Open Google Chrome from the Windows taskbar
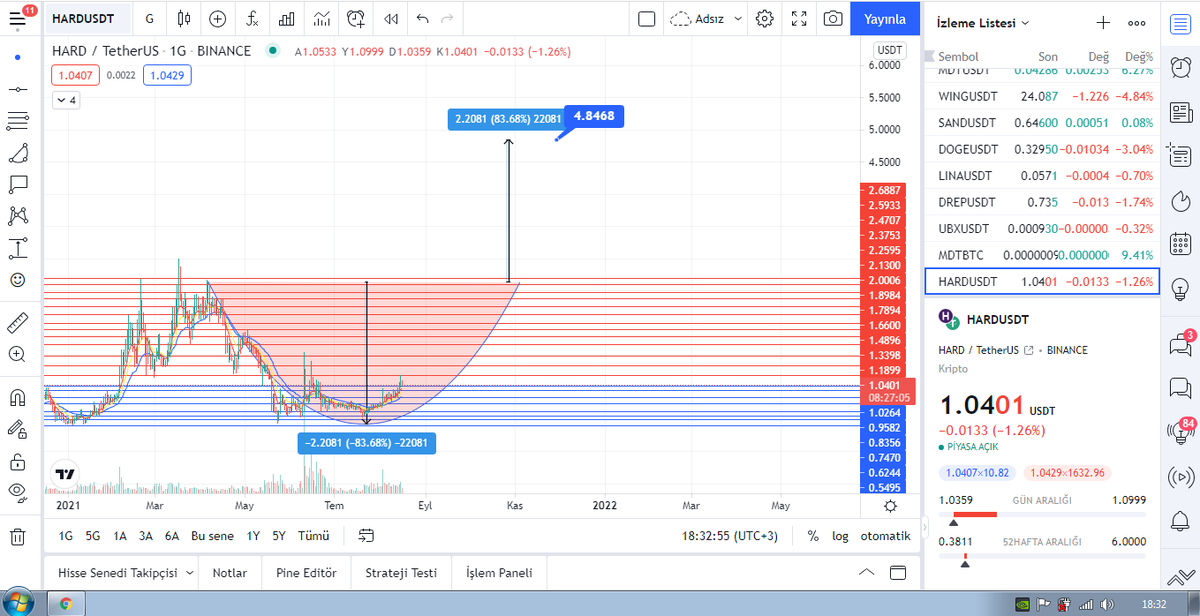The height and width of the screenshot is (616, 1200). pos(66,603)
